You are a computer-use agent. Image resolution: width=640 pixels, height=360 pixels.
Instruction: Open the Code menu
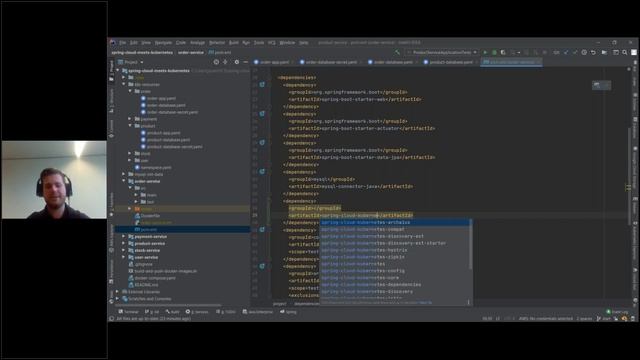pos(181,42)
